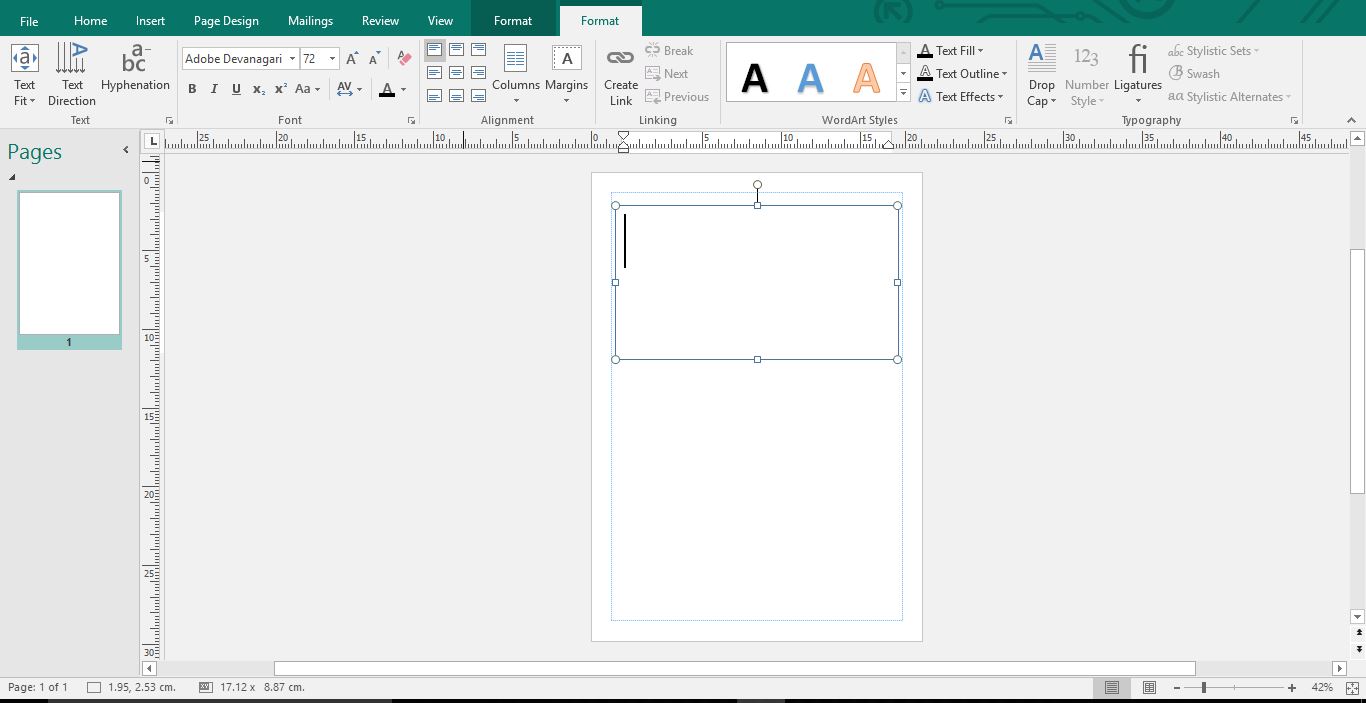The height and width of the screenshot is (703, 1366).
Task: Switch to the Mailings tab
Action: tap(310, 21)
